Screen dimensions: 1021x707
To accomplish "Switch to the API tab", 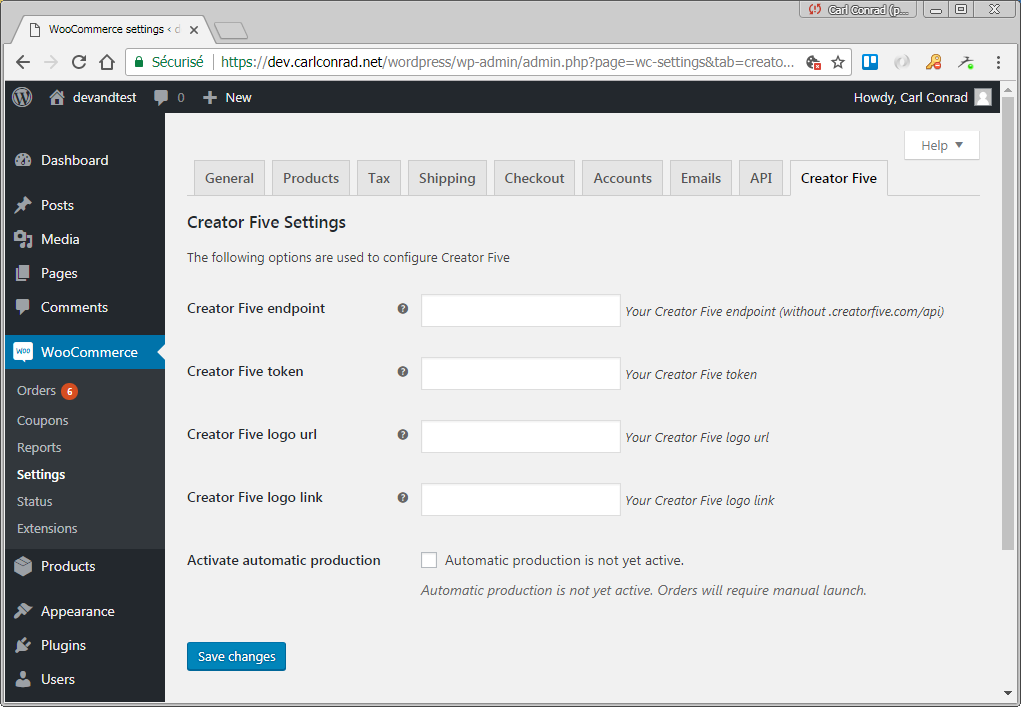I will click(x=761, y=178).
